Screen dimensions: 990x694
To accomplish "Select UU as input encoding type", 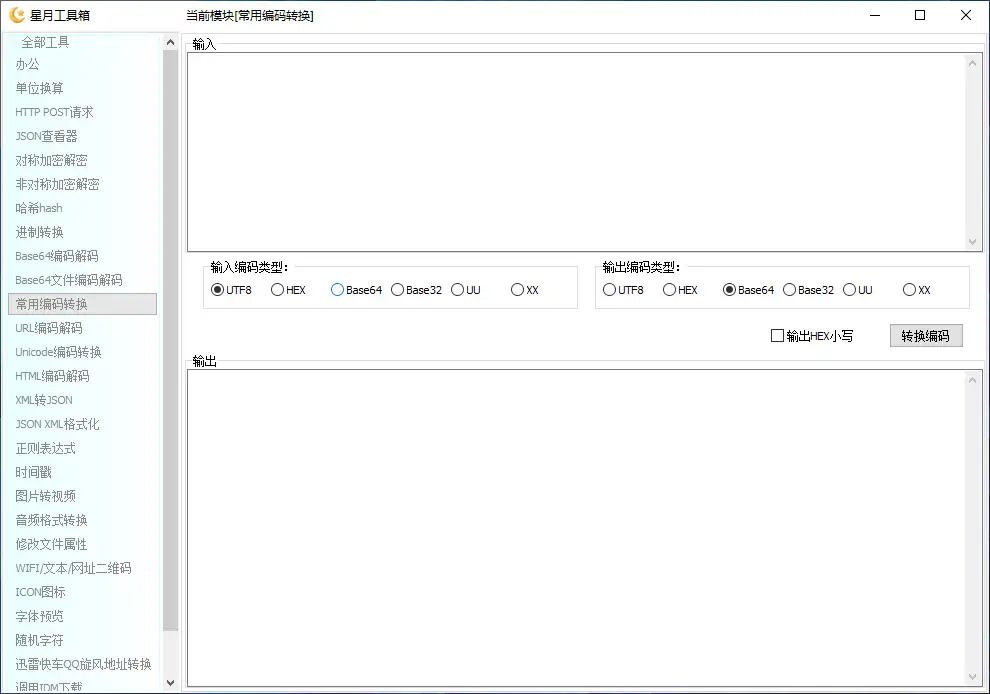I will (465, 290).
